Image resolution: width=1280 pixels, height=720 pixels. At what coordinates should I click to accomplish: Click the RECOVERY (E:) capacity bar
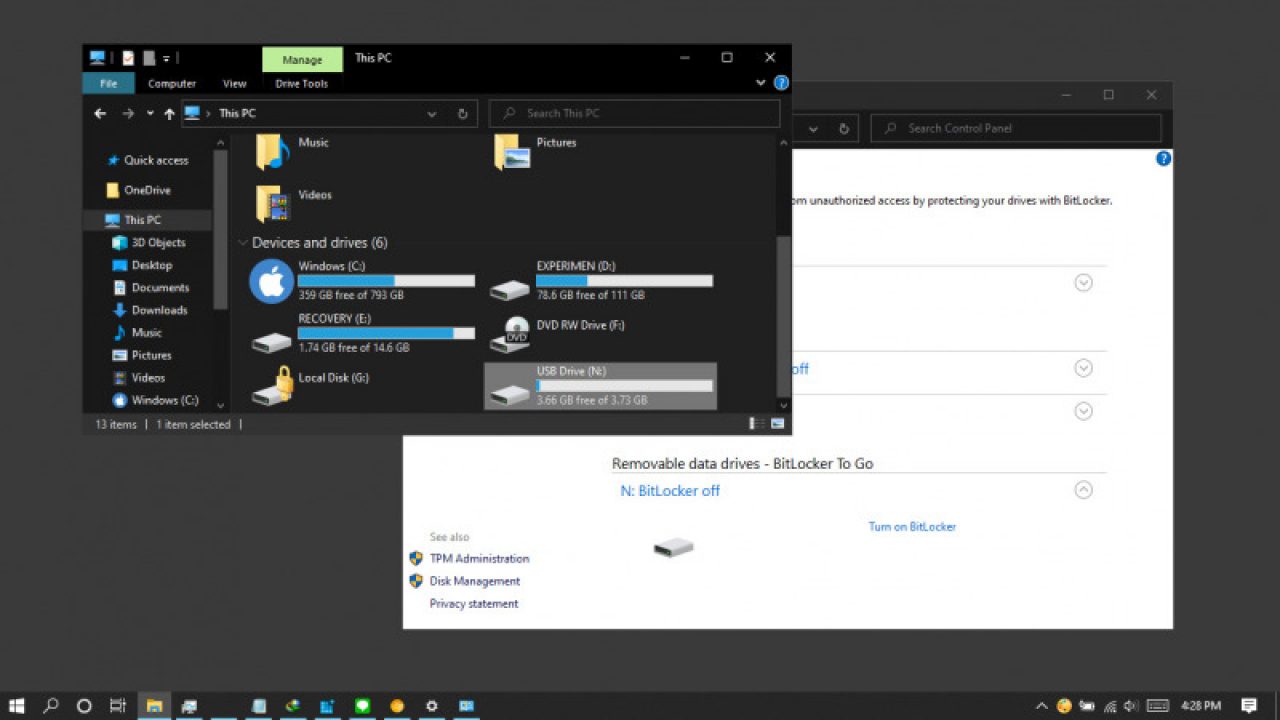pos(386,333)
